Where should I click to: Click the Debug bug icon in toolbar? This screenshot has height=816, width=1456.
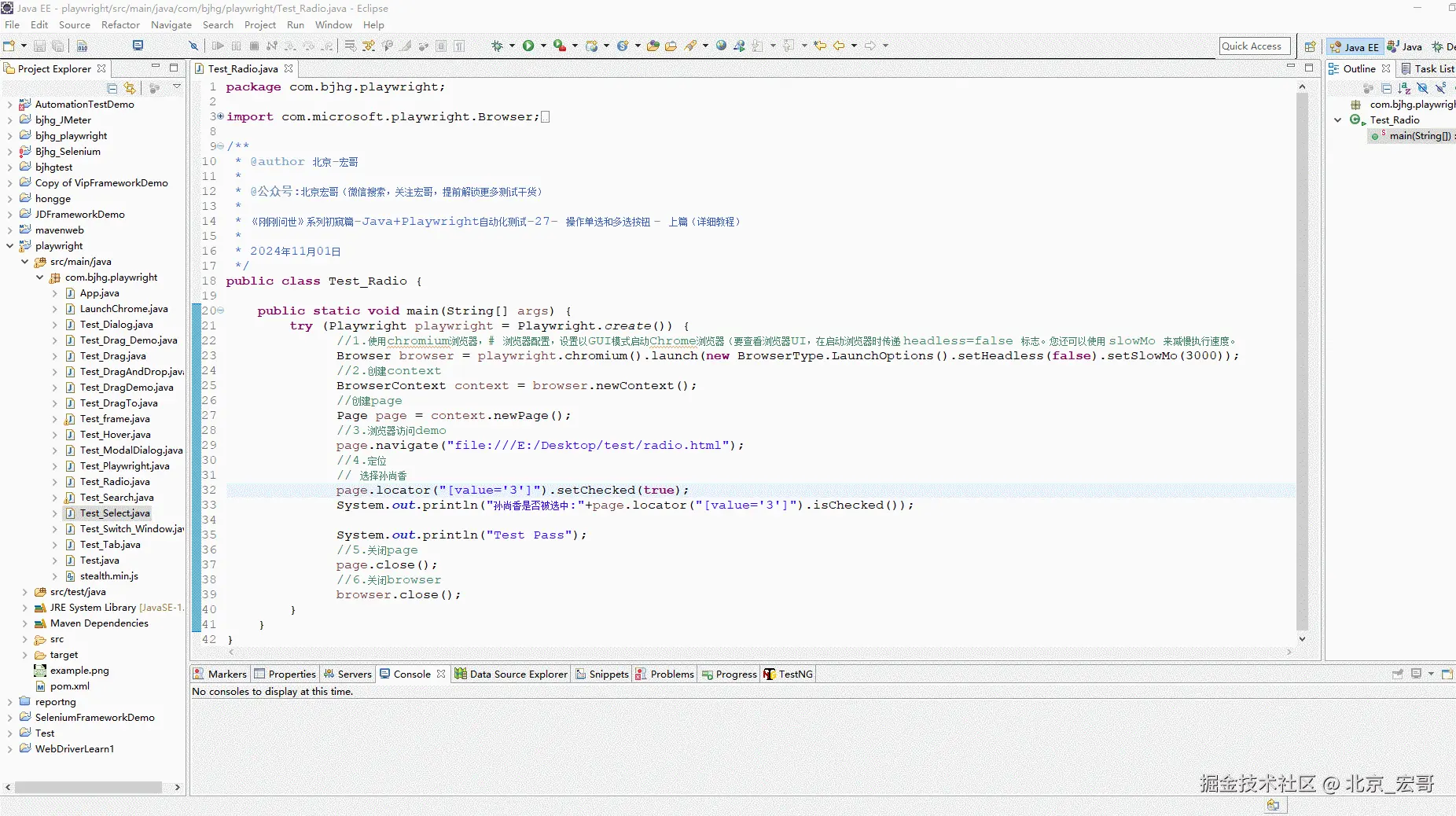click(x=497, y=46)
